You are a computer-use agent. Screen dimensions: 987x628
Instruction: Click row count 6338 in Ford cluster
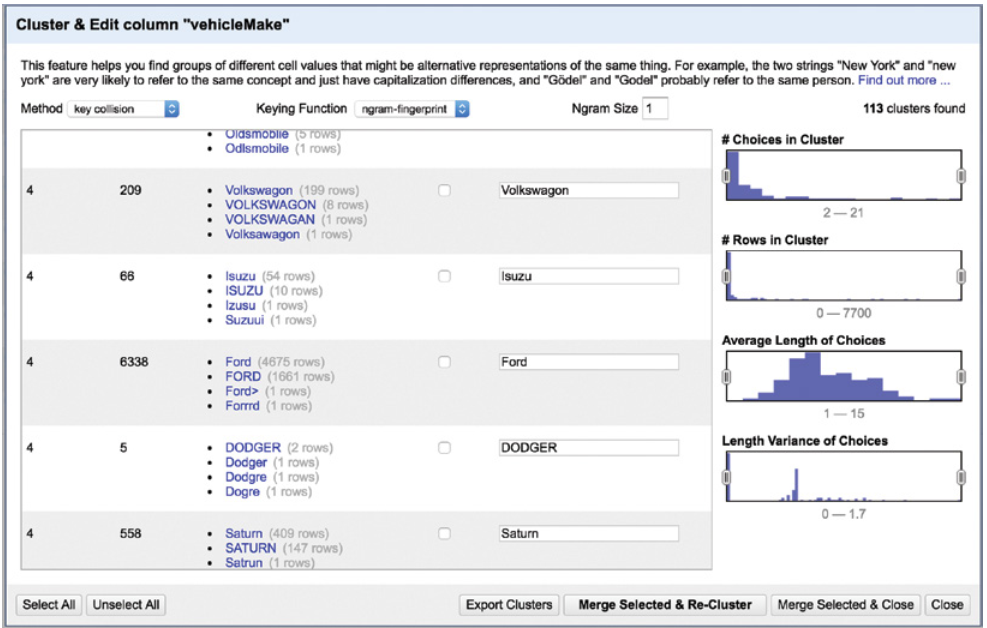pyautogui.click(x=134, y=362)
